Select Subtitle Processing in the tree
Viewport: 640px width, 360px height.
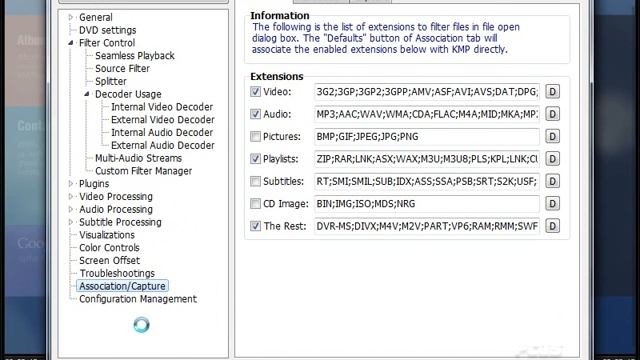120,222
